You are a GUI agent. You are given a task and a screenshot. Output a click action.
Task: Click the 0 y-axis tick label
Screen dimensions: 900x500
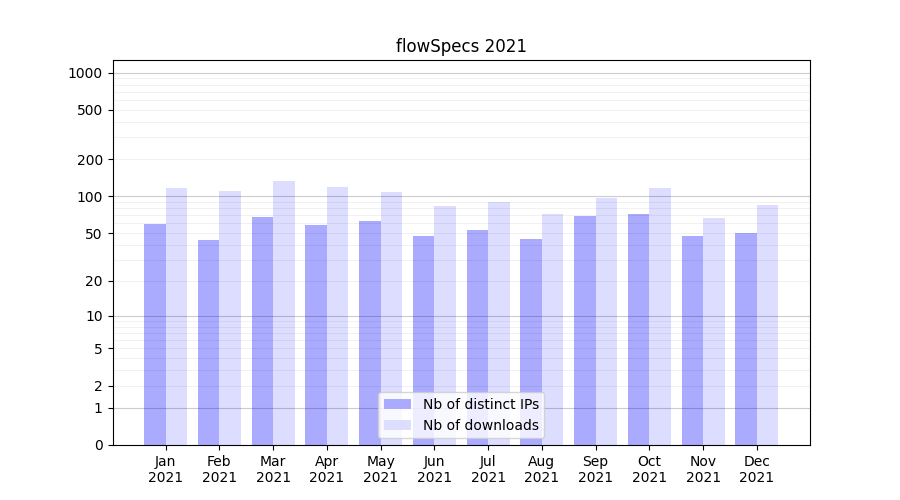(98, 445)
